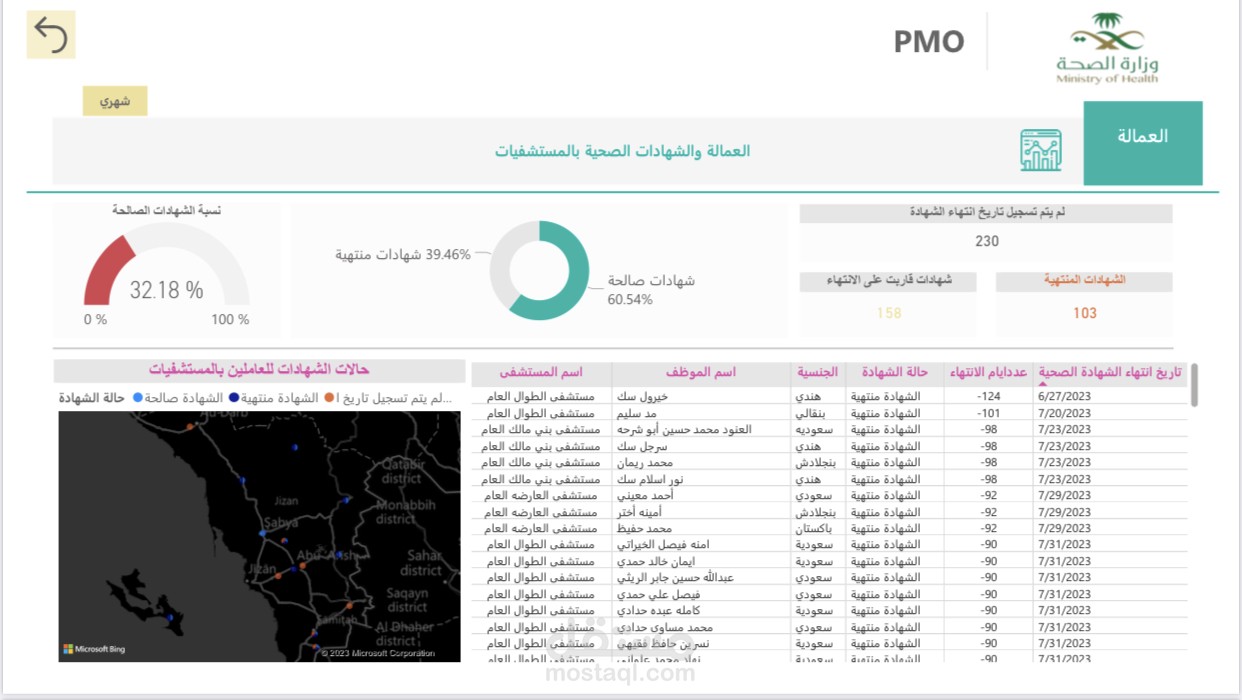1242x700 pixels.
Task: Click the dark-blue الشهادة منتهية legend dot
Action: pyautogui.click(x=233, y=398)
